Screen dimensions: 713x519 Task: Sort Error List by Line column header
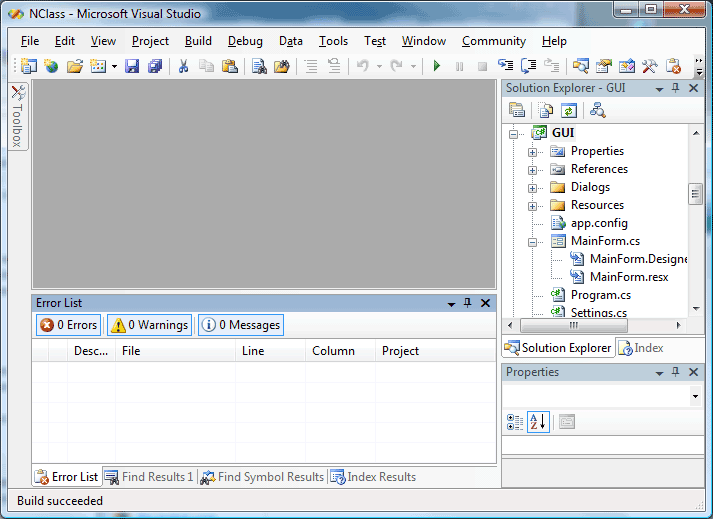pyautogui.click(x=271, y=351)
